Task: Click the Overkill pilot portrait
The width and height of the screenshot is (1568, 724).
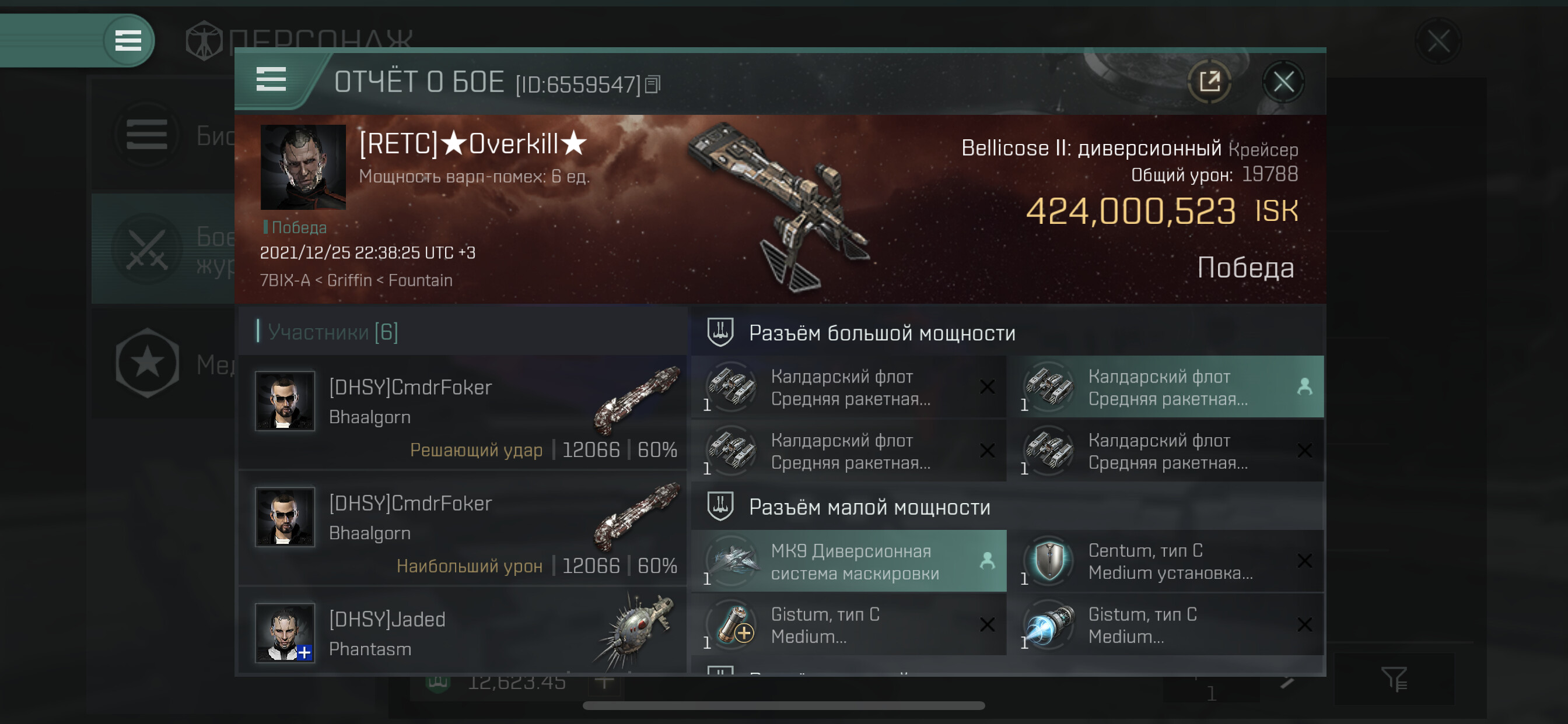Action: [303, 167]
